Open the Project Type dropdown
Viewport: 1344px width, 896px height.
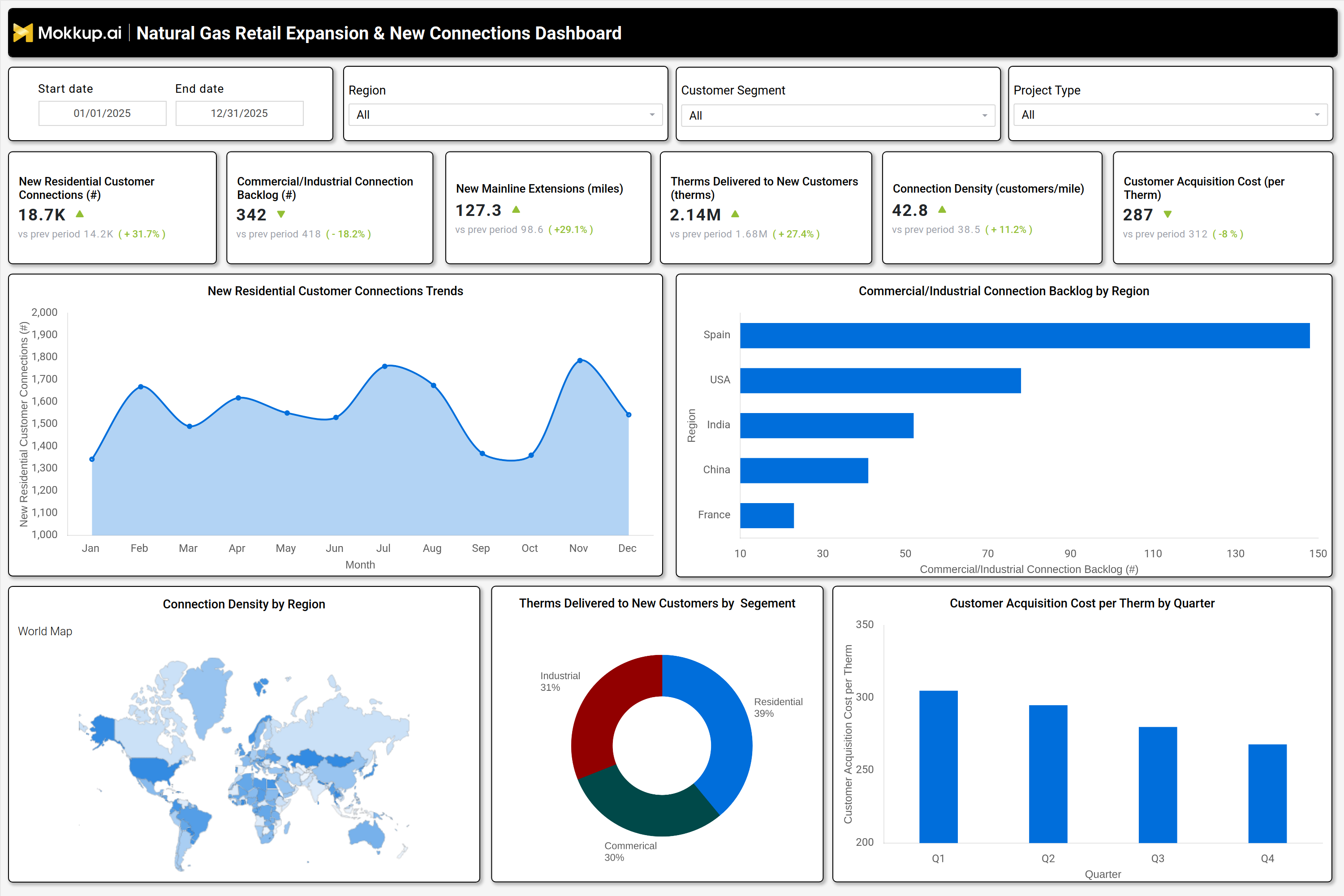tap(1170, 115)
